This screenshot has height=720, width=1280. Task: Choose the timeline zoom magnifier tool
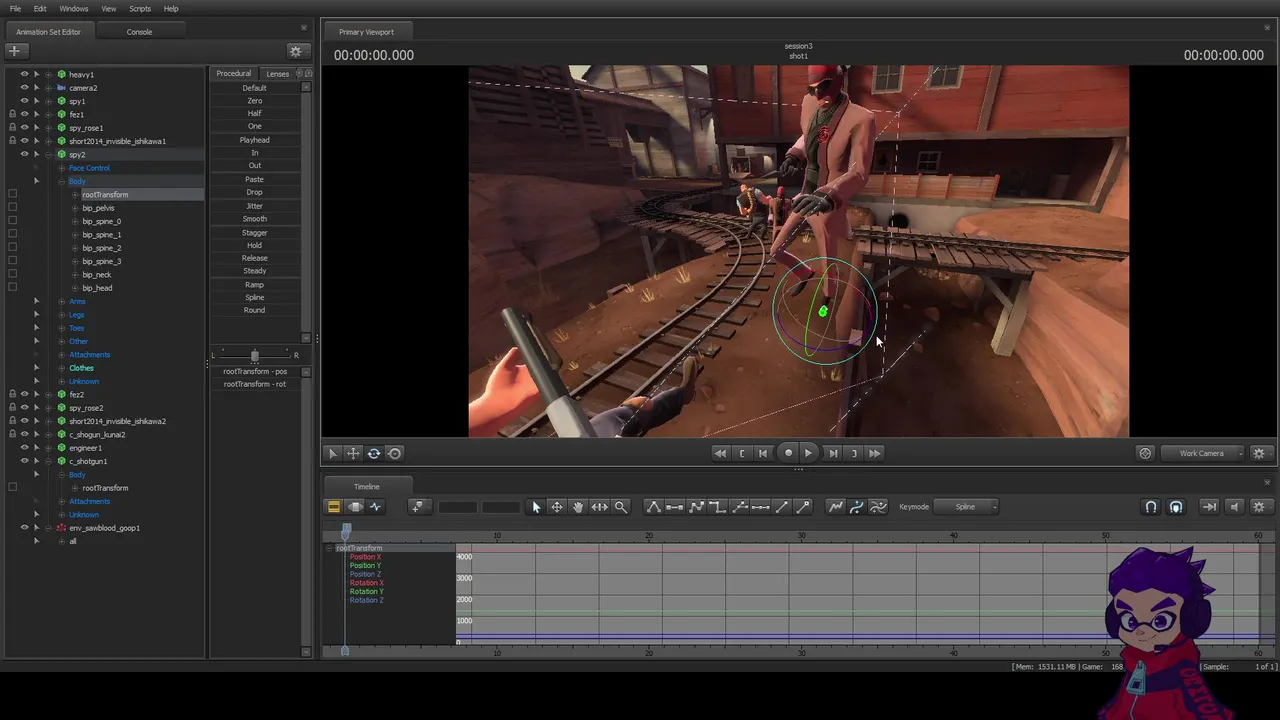point(621,507)
